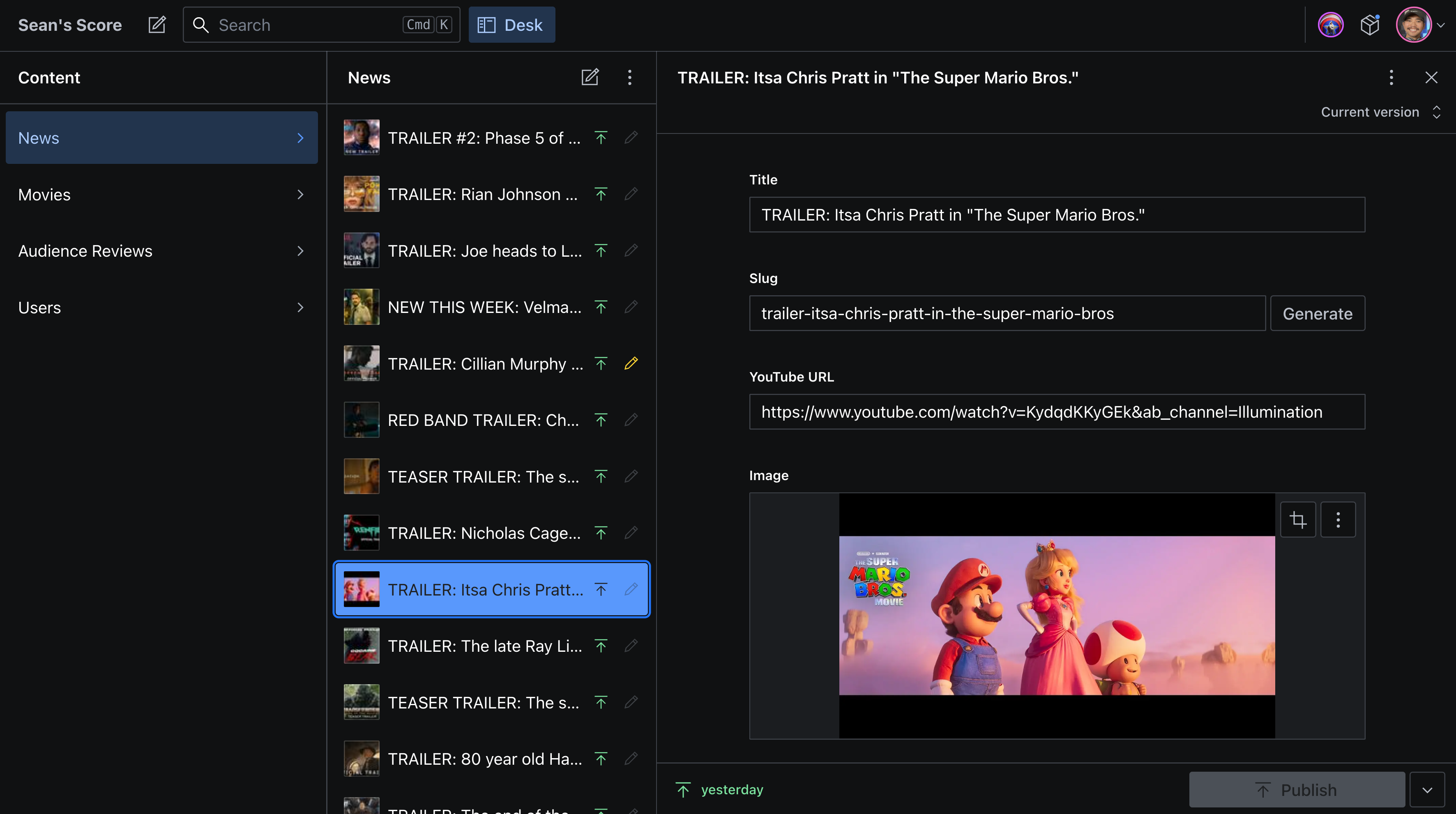
Task: Select TRAILER: Nicholas Cage news item
Action: click(483, 533)
